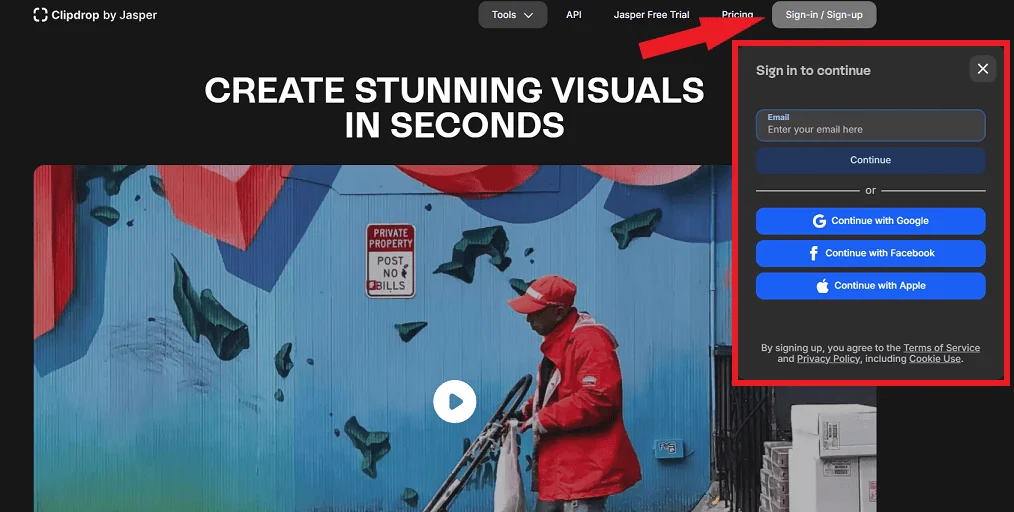Open the Tools dropdown menu
Viewport: 1014px width, 512px height.
point(513,15)
